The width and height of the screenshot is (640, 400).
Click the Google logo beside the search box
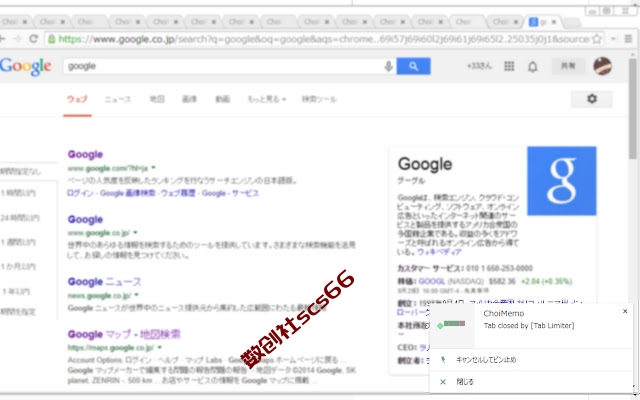tap(25, 67)
